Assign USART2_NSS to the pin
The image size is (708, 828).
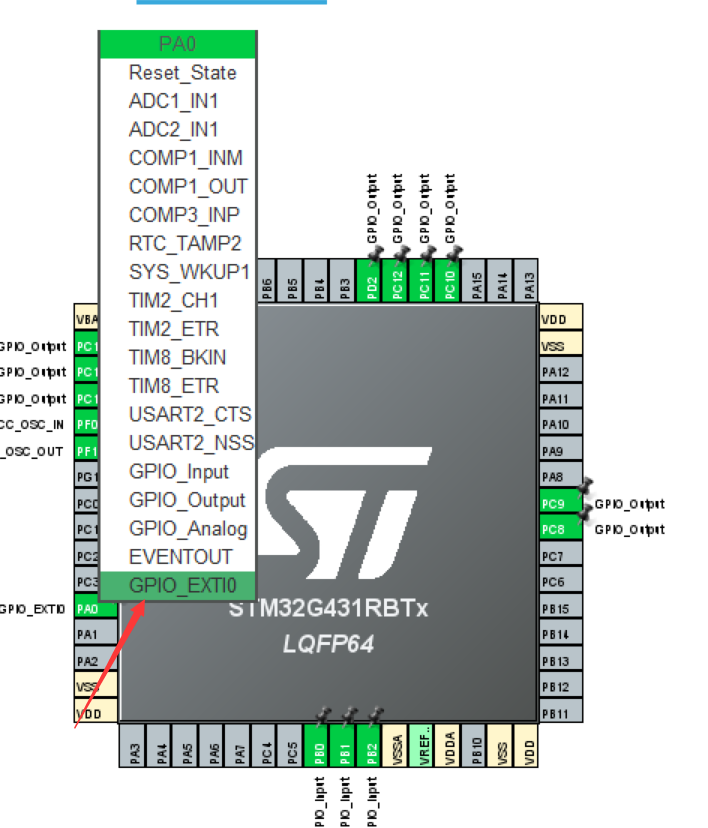[x=177, y=444]
